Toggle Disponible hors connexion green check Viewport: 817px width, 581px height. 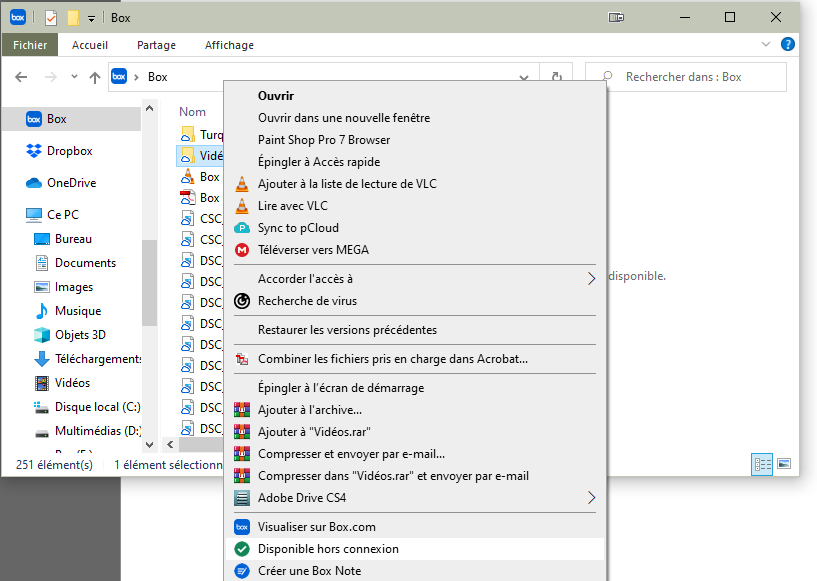click(242, 549)
